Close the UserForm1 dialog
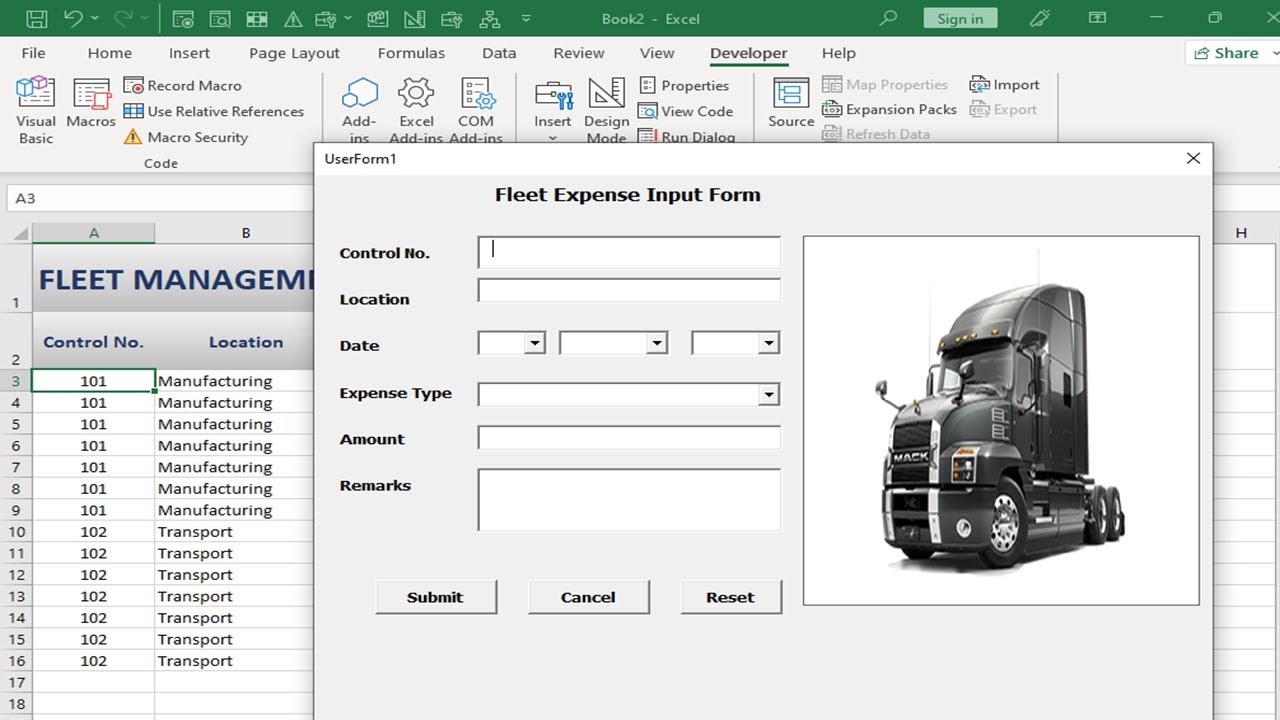The width and height of the screenshot is (1280, 720). click(x=1193, y=158)
